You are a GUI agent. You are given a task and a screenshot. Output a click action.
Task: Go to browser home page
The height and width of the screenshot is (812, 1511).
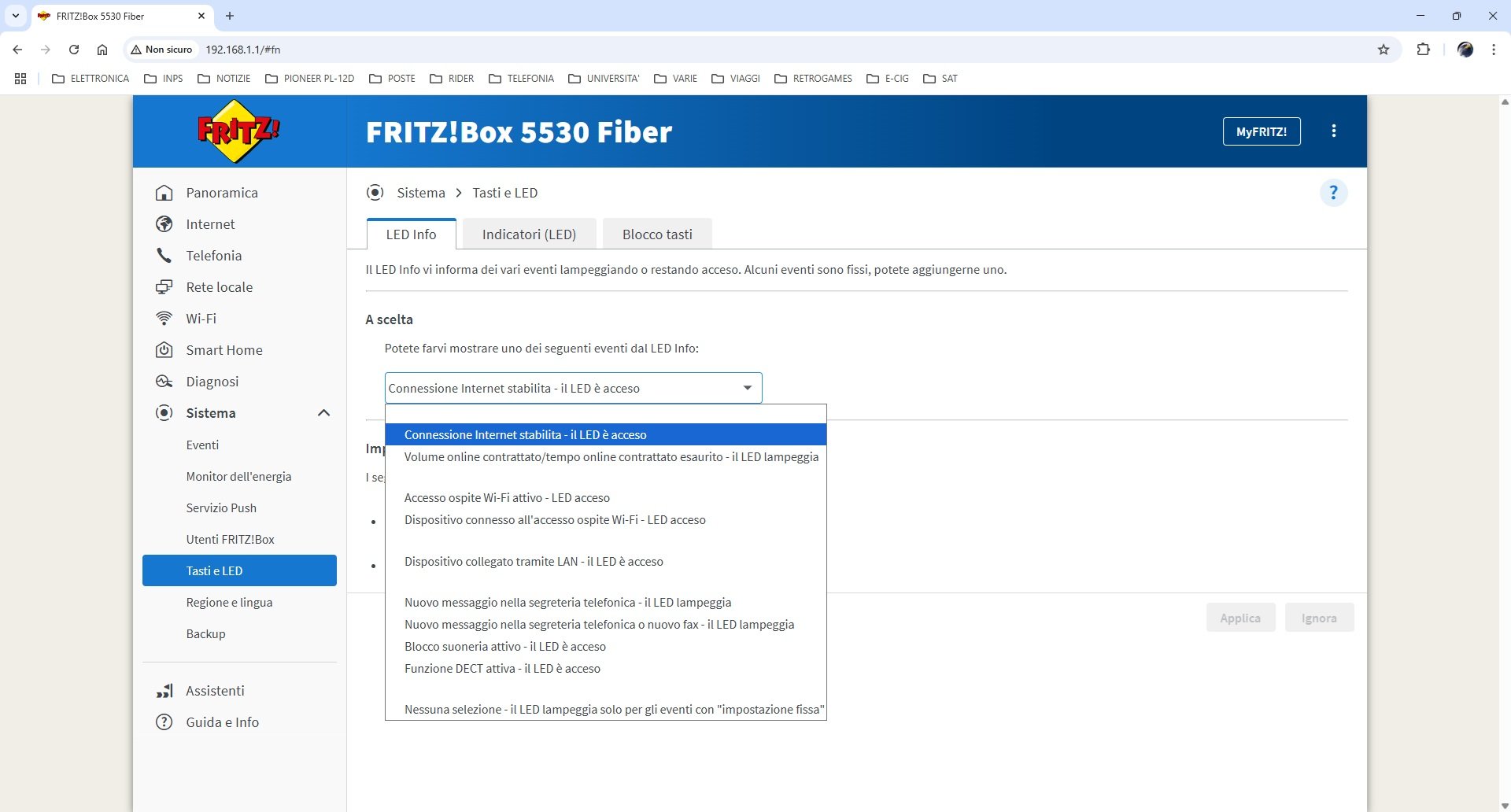(102, 50)
